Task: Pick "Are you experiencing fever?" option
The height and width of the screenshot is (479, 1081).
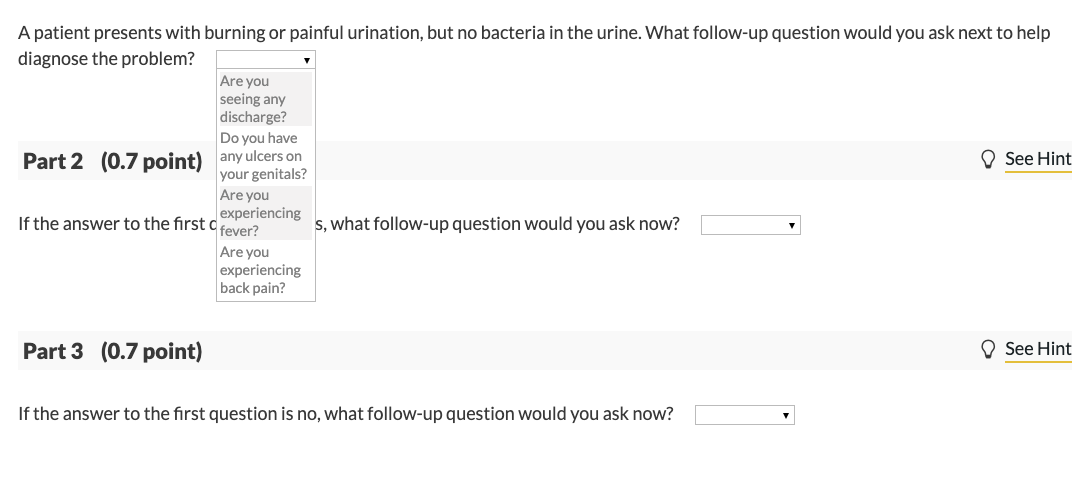Action: 265,212
